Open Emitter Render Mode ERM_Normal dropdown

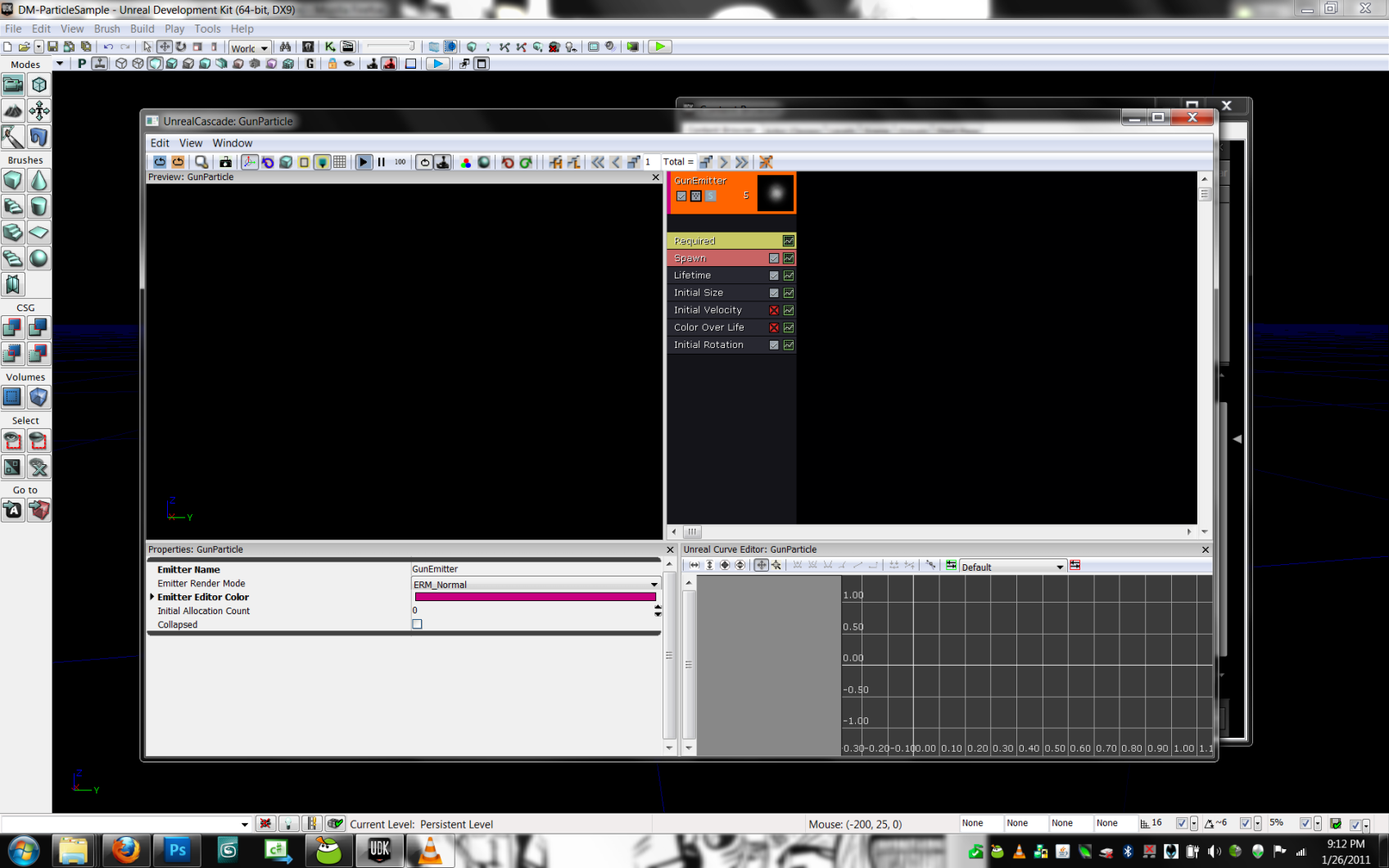[x=536, y=584]
